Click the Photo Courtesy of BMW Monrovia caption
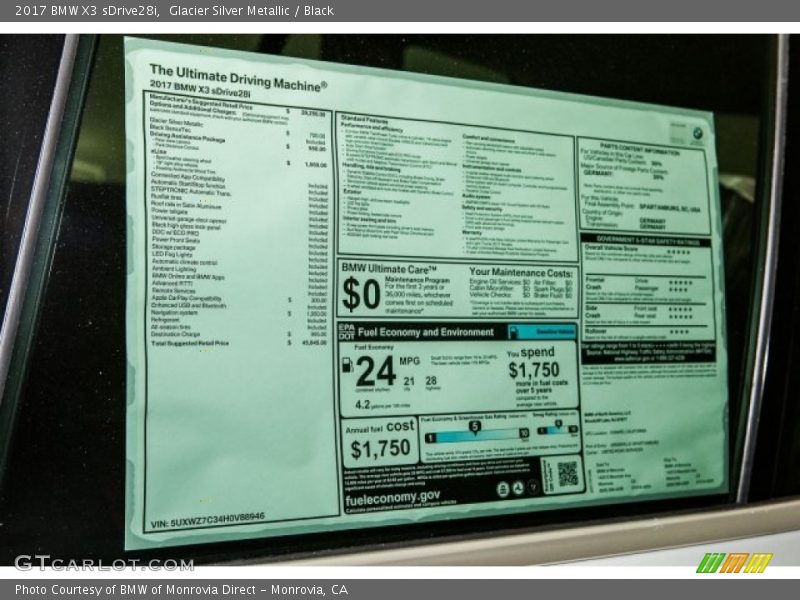800x600 pixels. tap(181, 589)
